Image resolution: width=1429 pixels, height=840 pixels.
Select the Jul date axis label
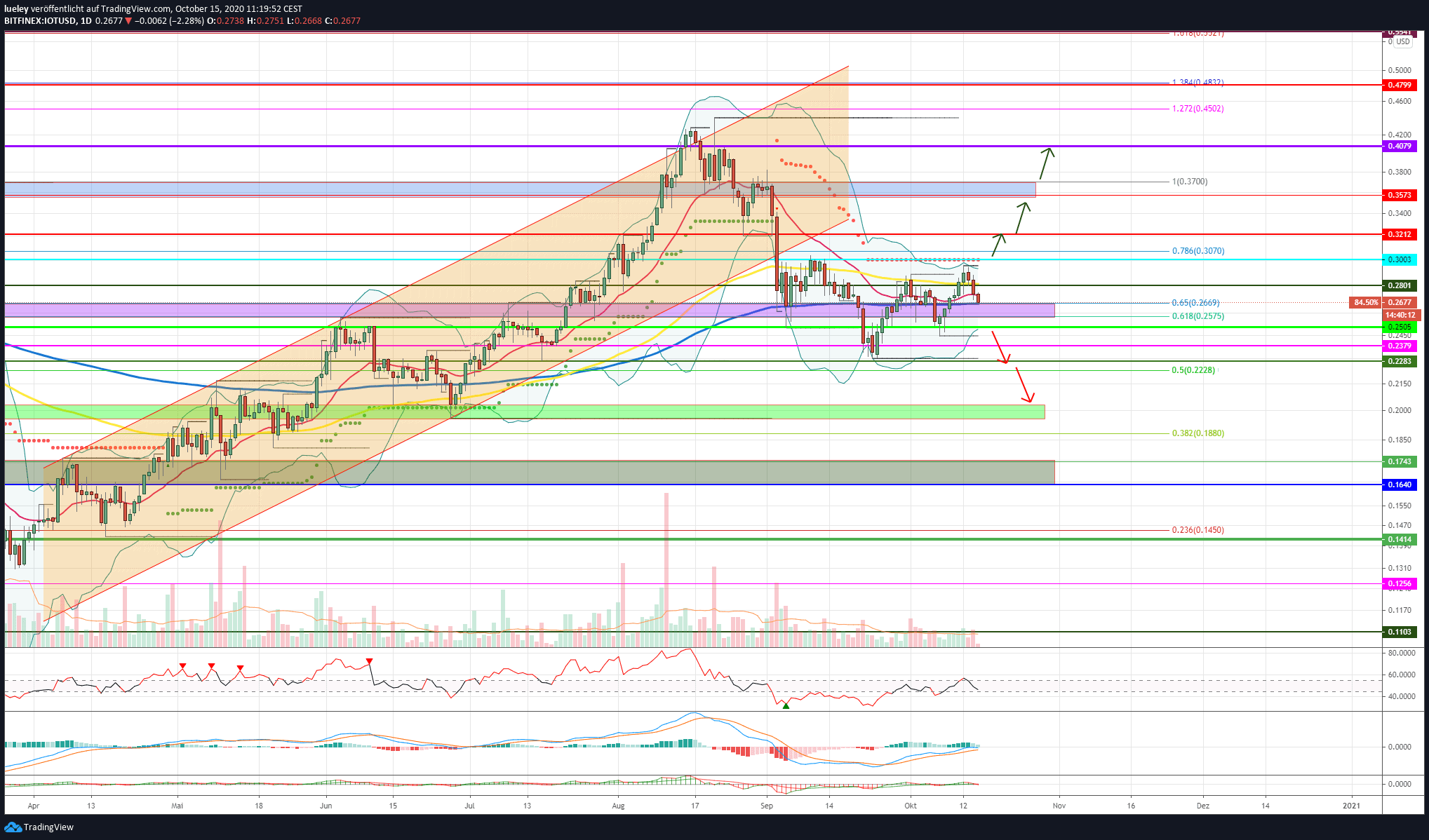(469, 806)
